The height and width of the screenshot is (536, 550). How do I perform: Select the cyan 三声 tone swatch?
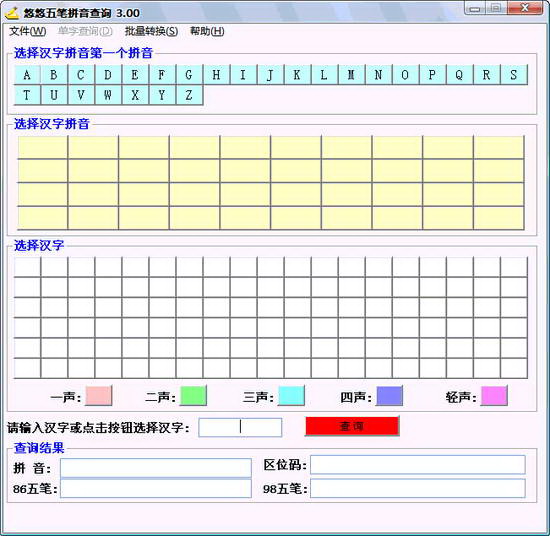pyautogui.click(x=291, y=396)
